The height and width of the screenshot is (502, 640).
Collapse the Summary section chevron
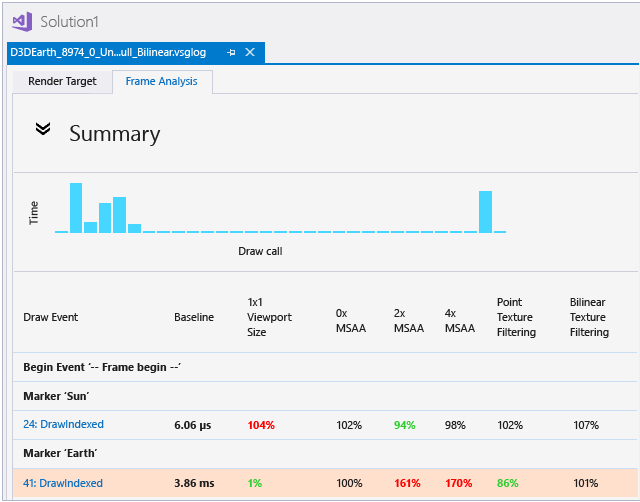pos(42,129)
